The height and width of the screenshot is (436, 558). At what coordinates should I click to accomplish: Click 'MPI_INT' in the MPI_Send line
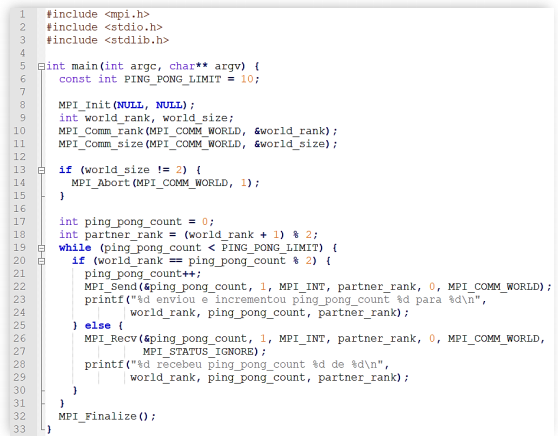[302, 287]
